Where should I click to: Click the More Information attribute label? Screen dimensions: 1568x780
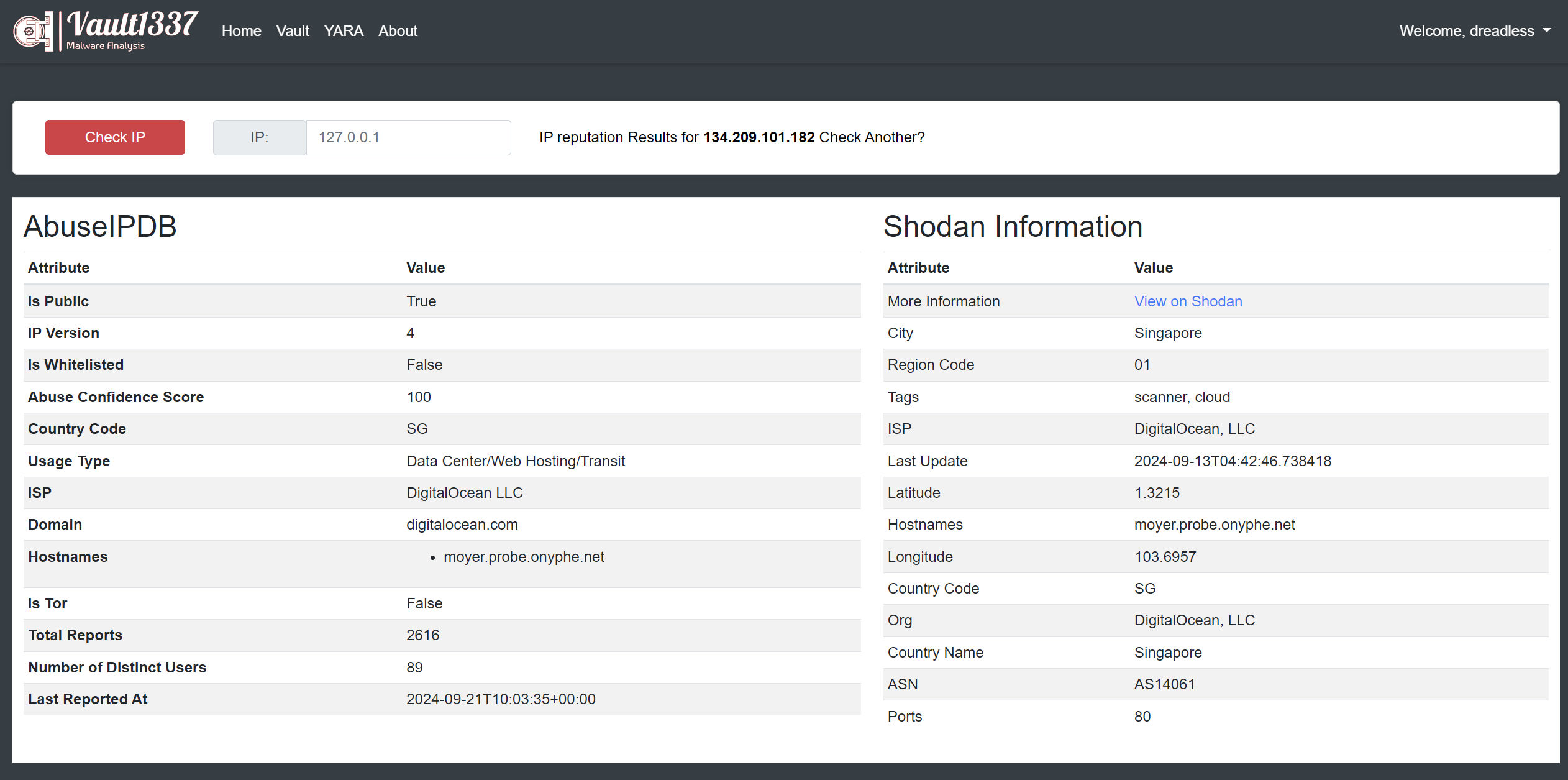[943, 301]
